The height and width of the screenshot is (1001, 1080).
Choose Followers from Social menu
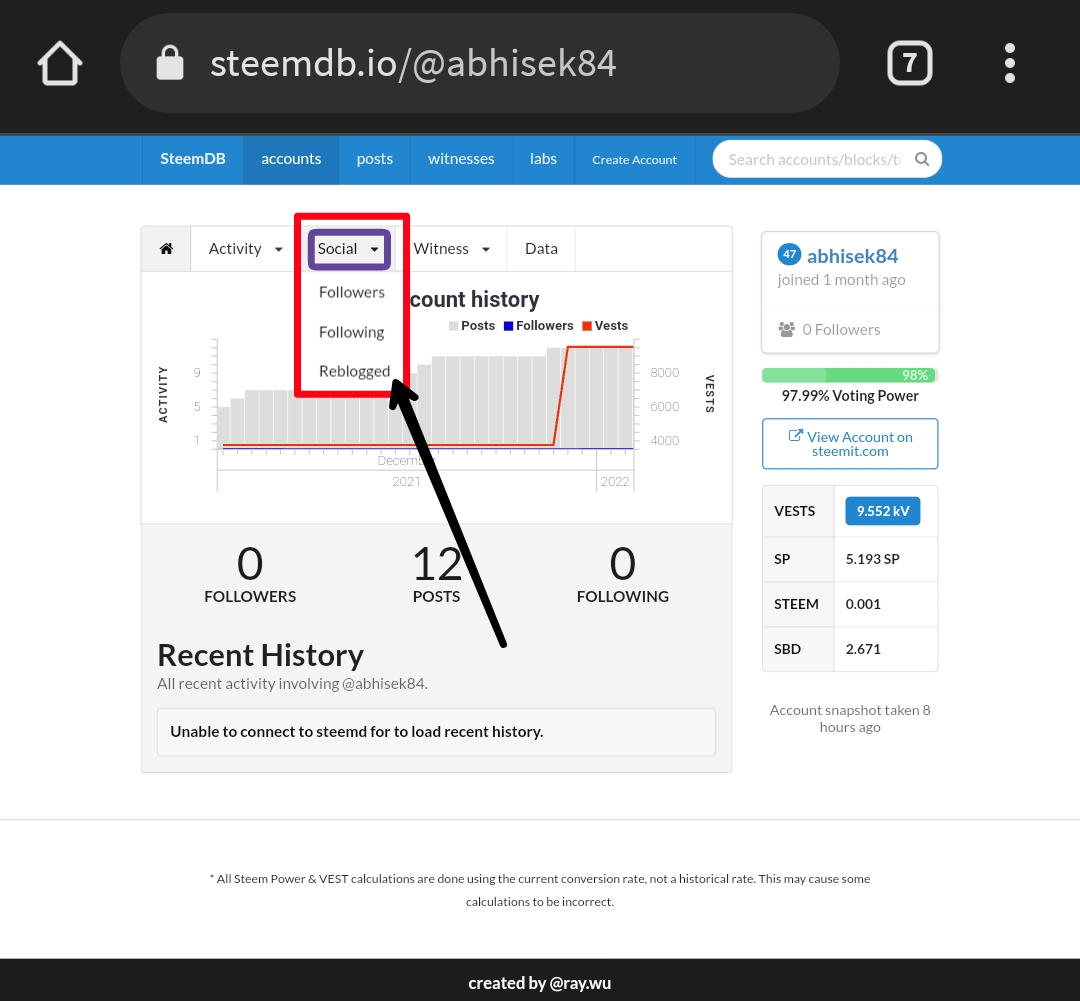click(352, 292)
